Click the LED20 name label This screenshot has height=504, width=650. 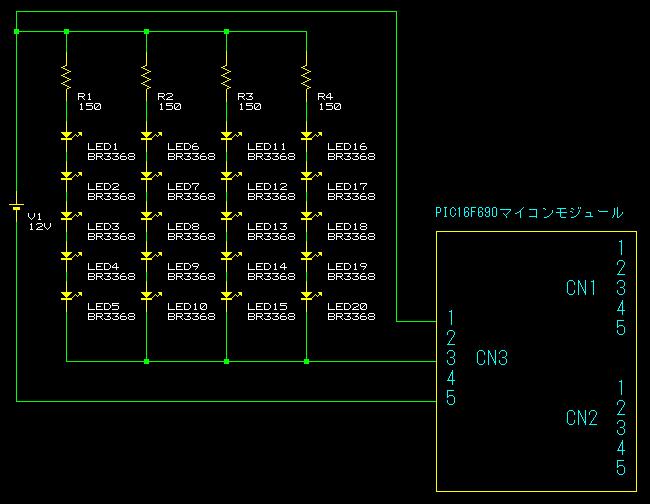pyautogui.click(x=347, y=307)
